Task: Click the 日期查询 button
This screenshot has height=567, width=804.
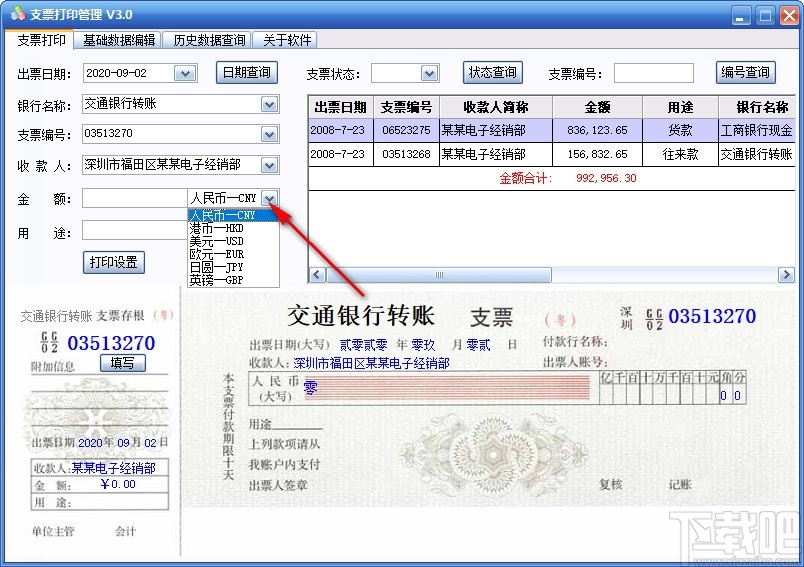Action: [247, 72]
